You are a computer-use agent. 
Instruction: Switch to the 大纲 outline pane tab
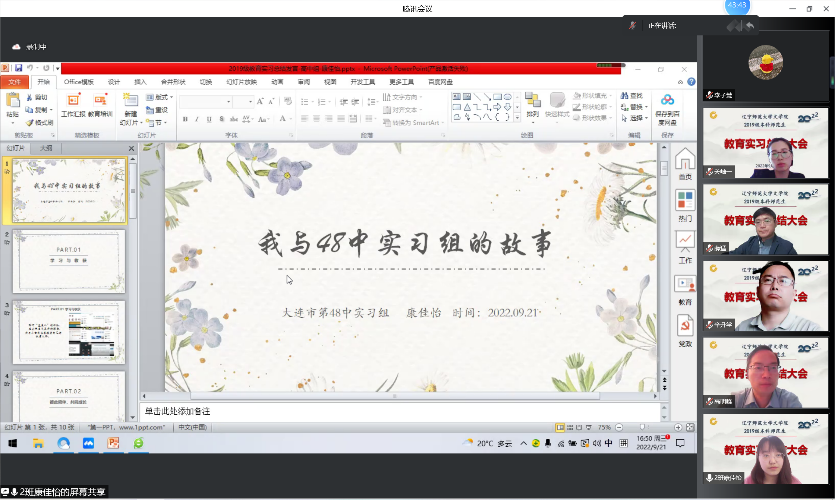click(47, 148)
